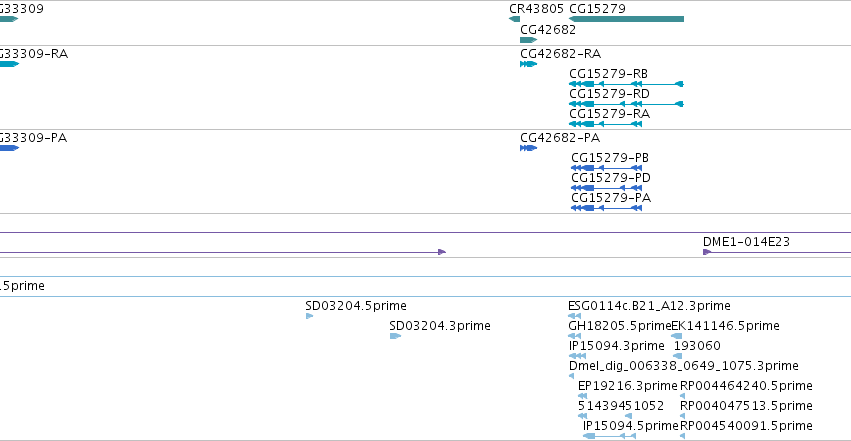Select the CG42682-RA transcript glyph
Viewport: 851px width, 441px height.
tap(529, 64)
